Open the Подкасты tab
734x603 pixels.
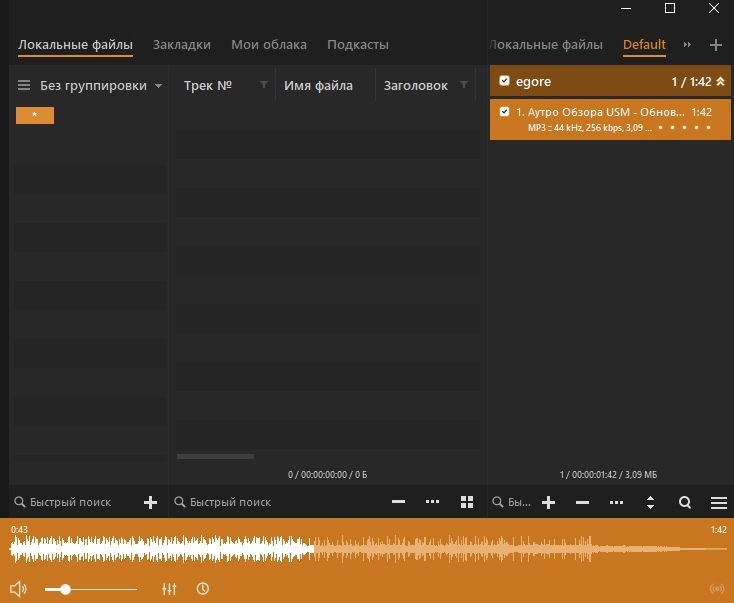(358, 44)
